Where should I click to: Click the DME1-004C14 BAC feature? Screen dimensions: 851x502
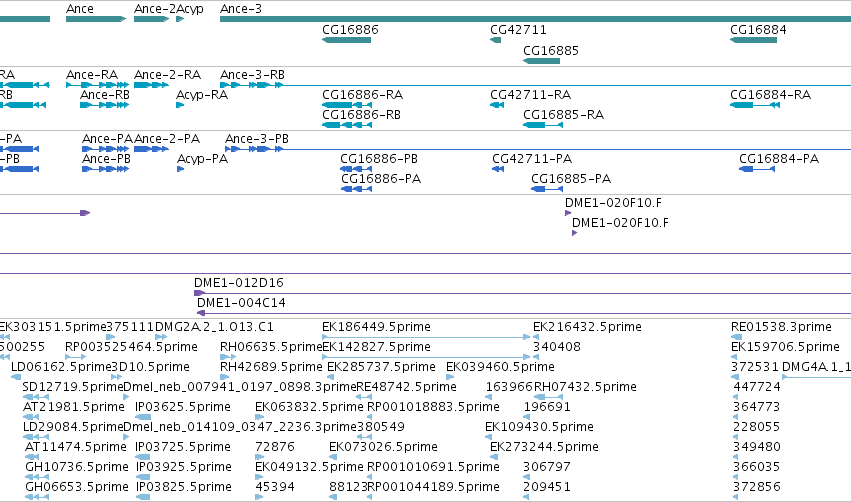coord(524,313)
